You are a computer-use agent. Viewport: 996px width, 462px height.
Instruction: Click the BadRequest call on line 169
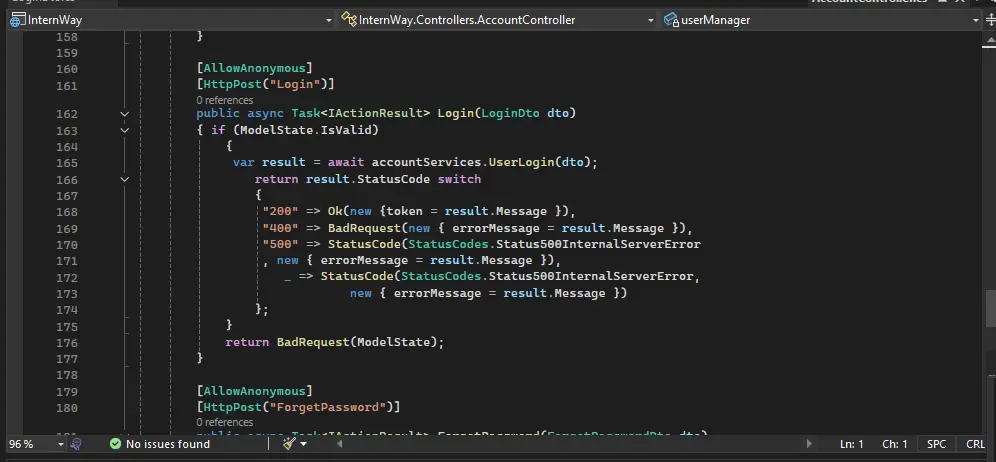pos(365,228)
